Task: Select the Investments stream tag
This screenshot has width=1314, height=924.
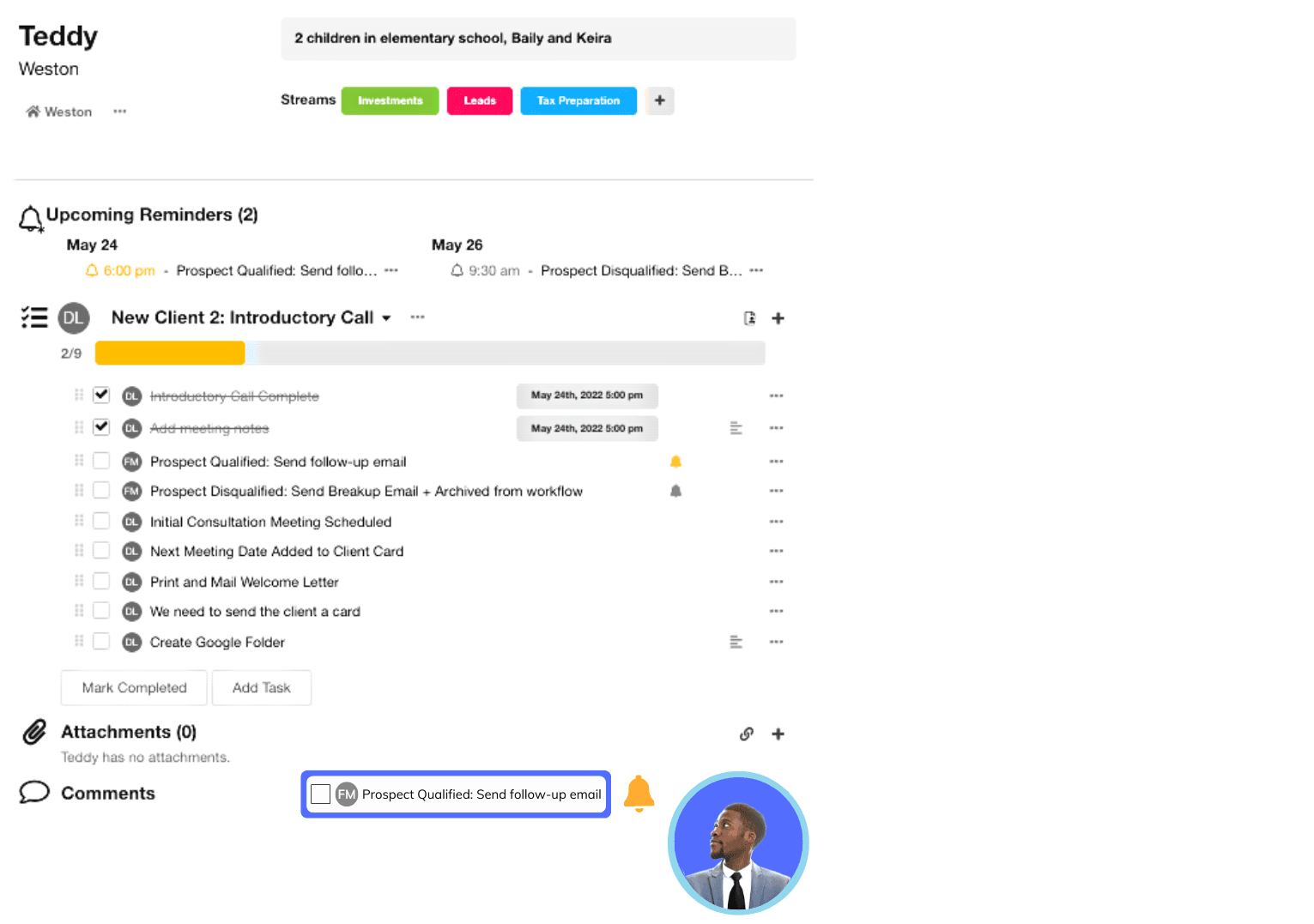Action: 390,100
